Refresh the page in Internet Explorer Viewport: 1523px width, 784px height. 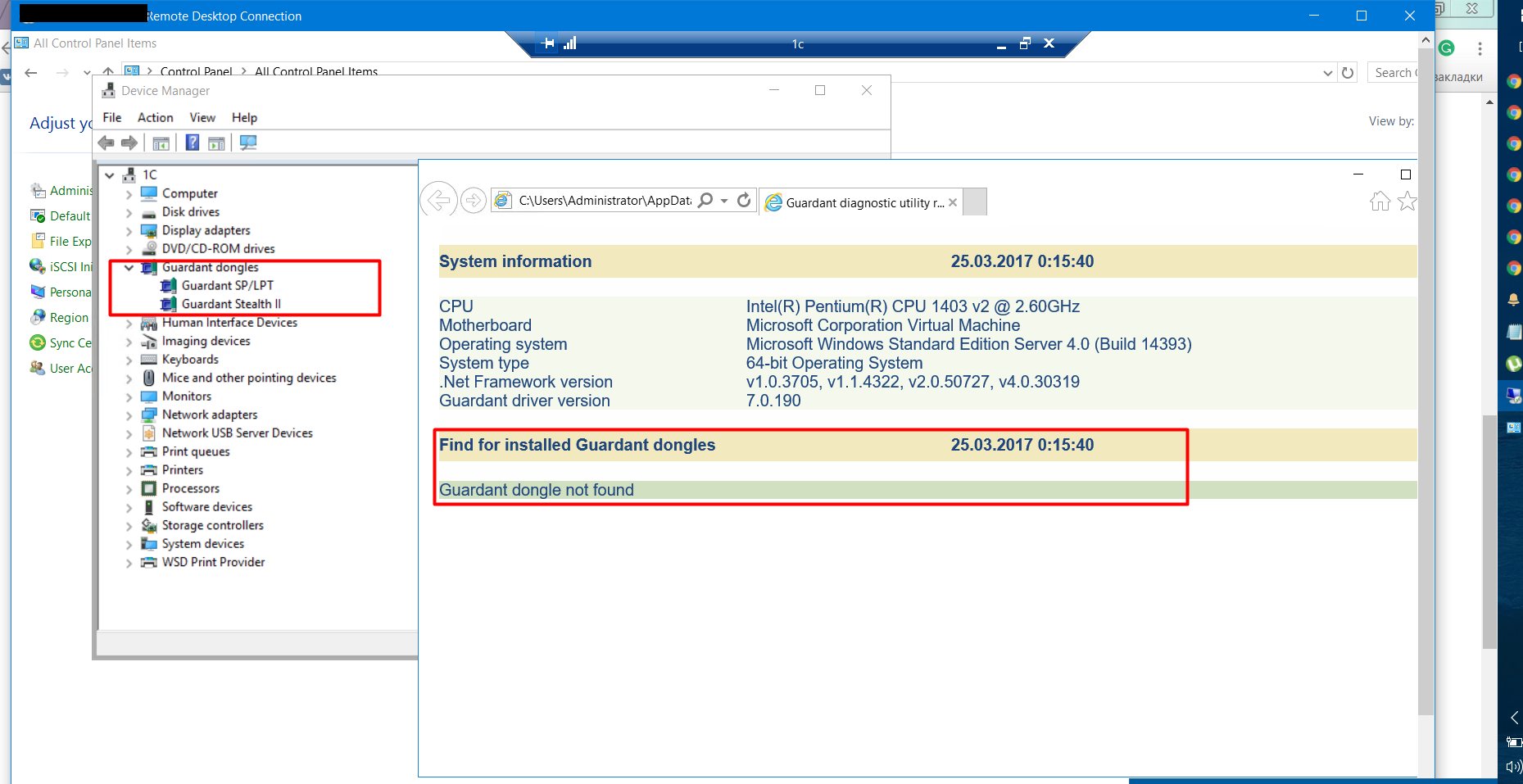pos(744,201)
